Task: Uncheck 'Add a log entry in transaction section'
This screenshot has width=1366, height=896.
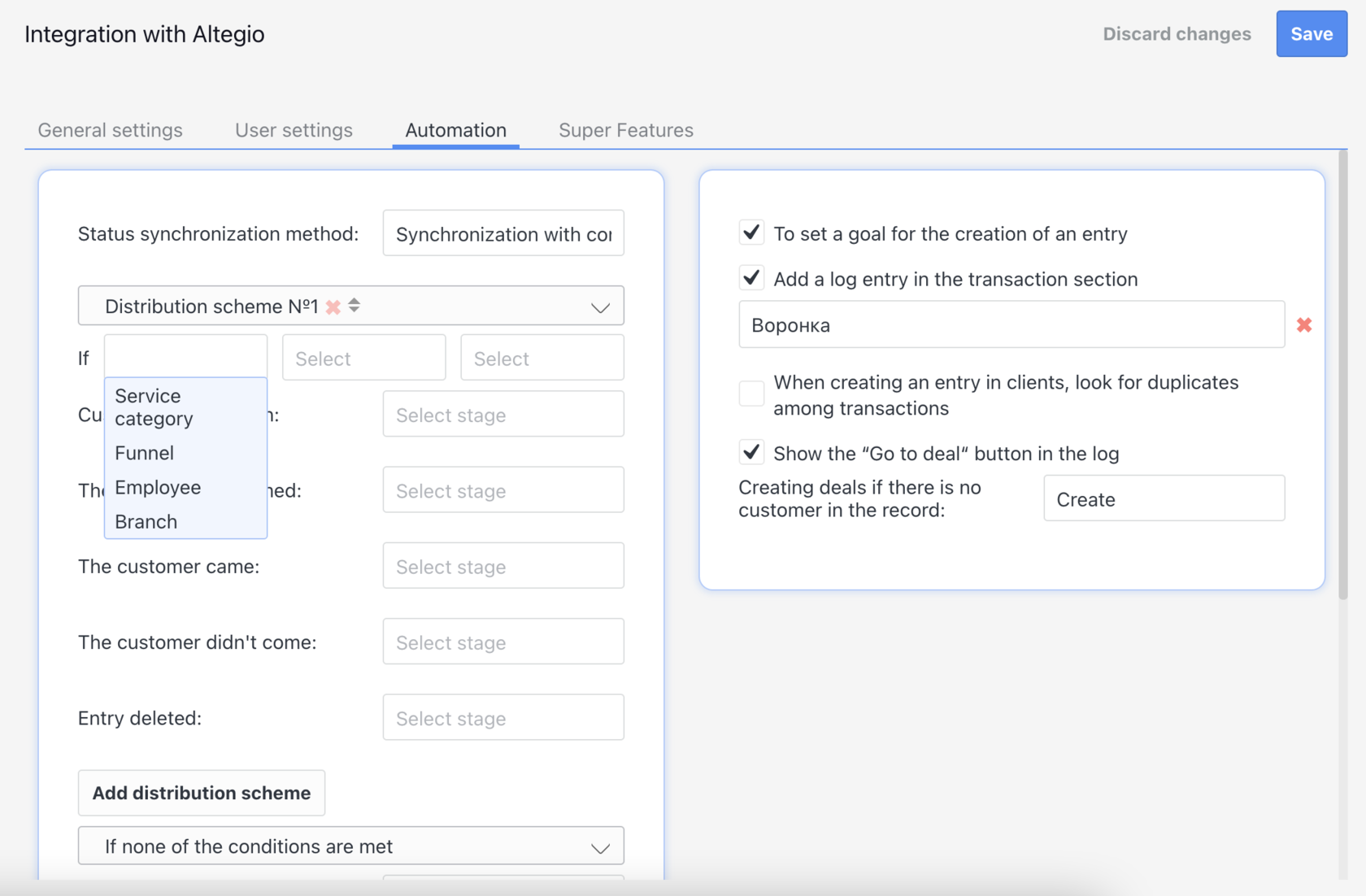Action: (751, 278)
